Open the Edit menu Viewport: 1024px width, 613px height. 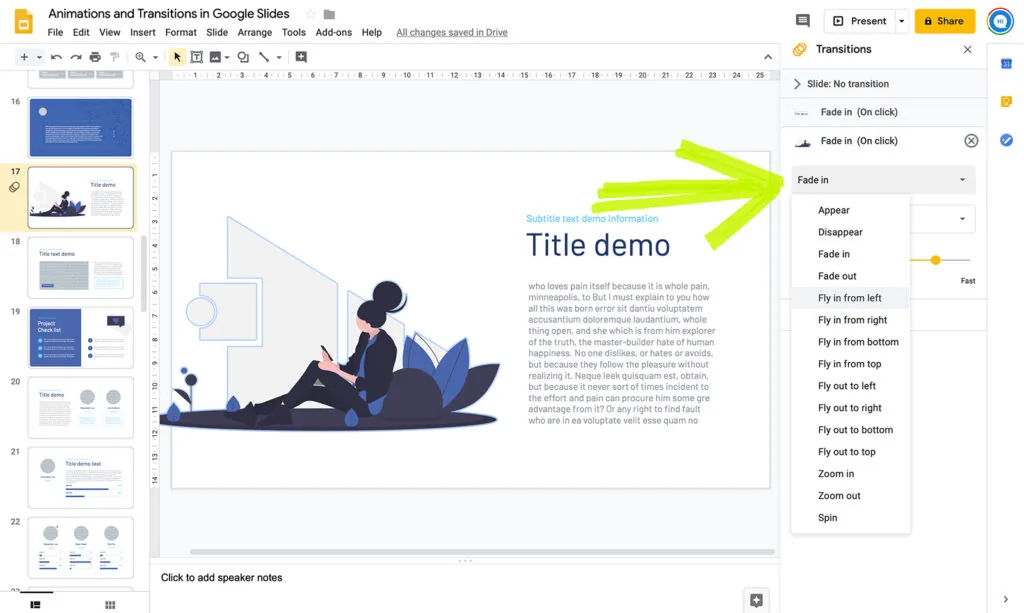pos(81,32)
